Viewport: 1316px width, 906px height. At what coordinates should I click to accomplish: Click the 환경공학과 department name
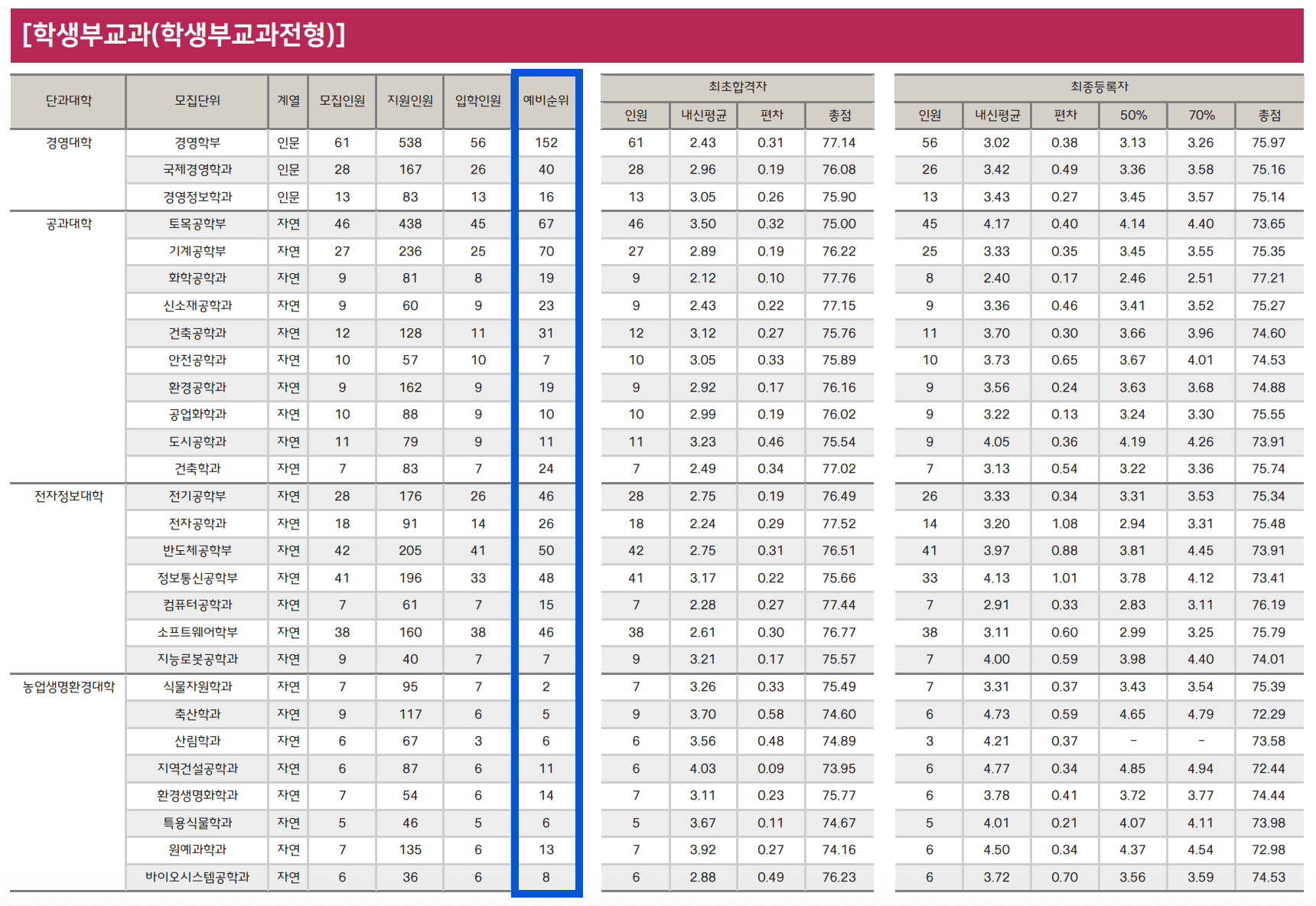tap(197, 388)
